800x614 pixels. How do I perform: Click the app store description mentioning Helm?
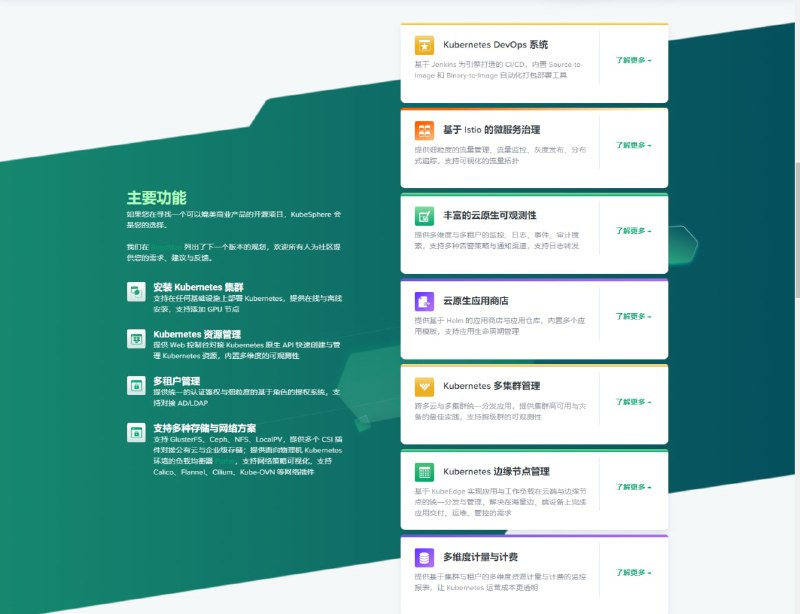coord(499,326)
